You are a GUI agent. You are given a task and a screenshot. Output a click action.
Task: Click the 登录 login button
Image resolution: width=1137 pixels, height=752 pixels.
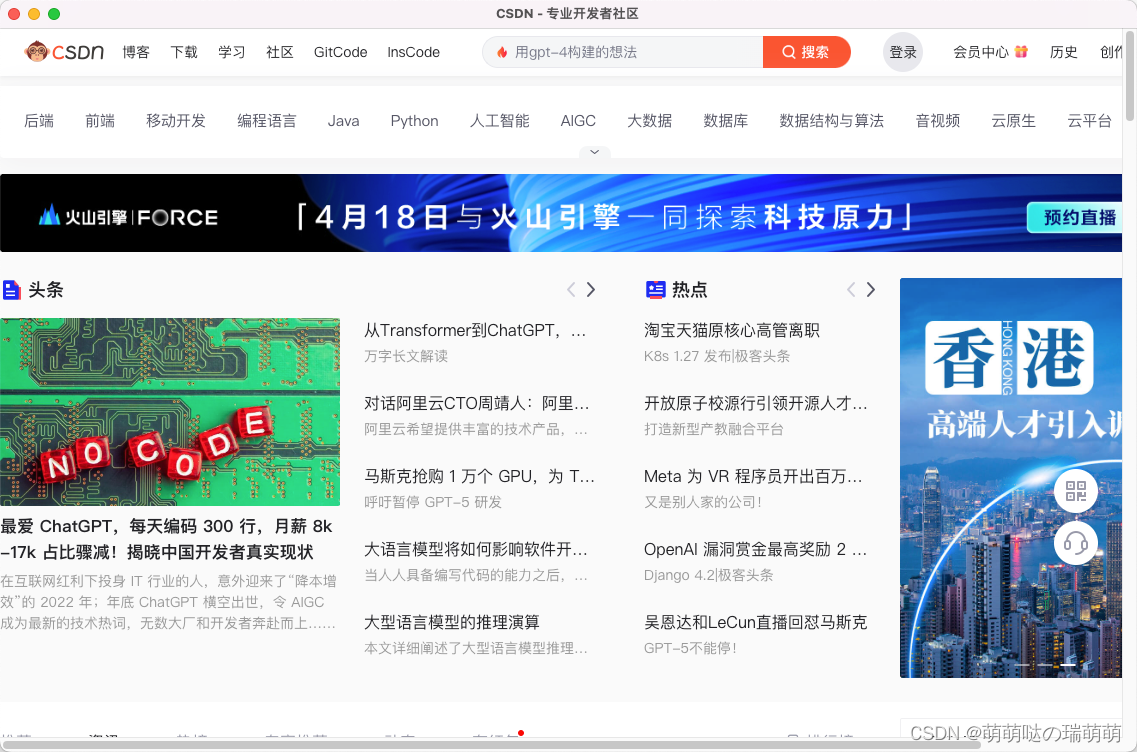(x=903, y=52)
